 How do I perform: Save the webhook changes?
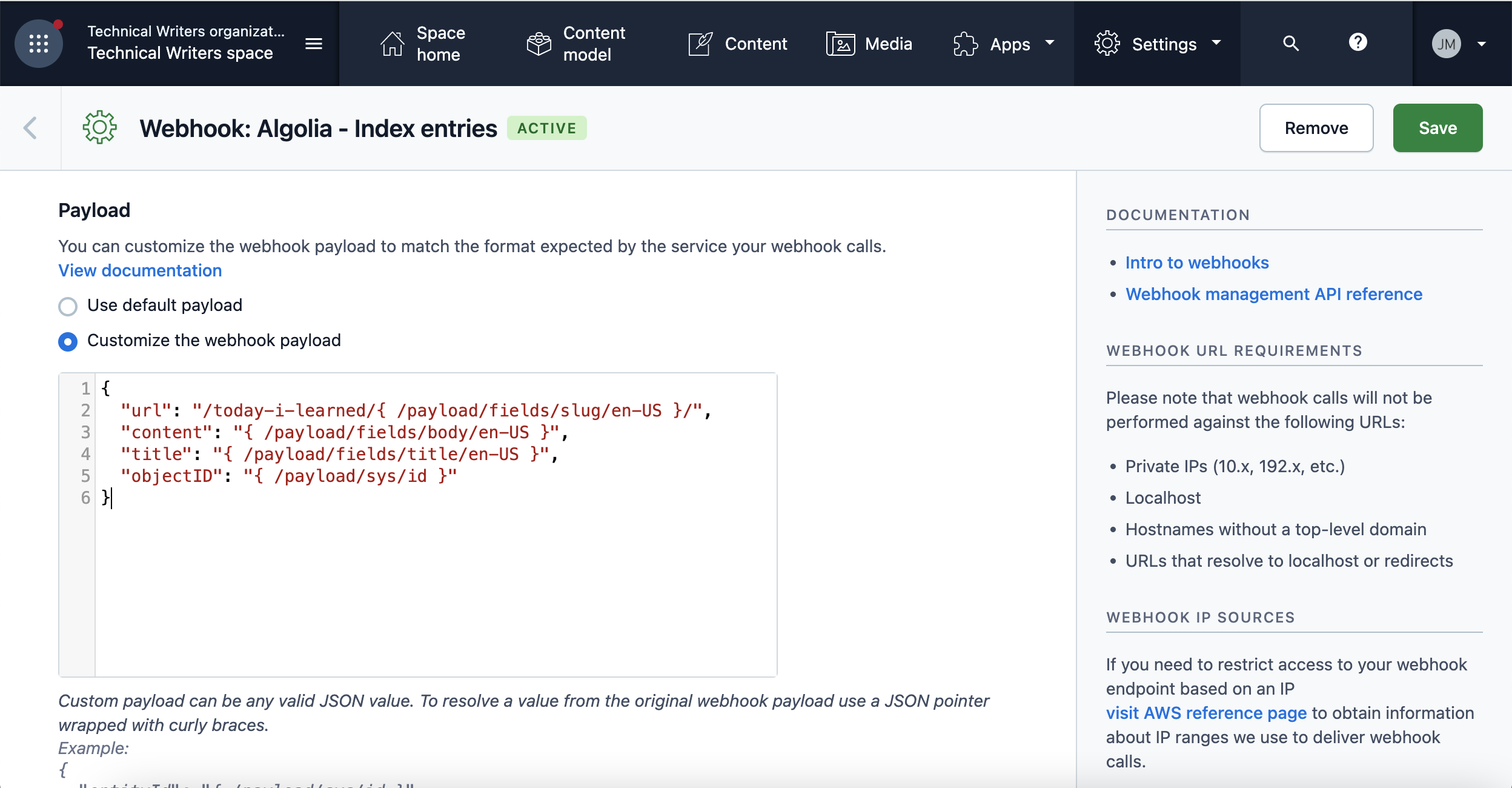[x=1437, y=127]
